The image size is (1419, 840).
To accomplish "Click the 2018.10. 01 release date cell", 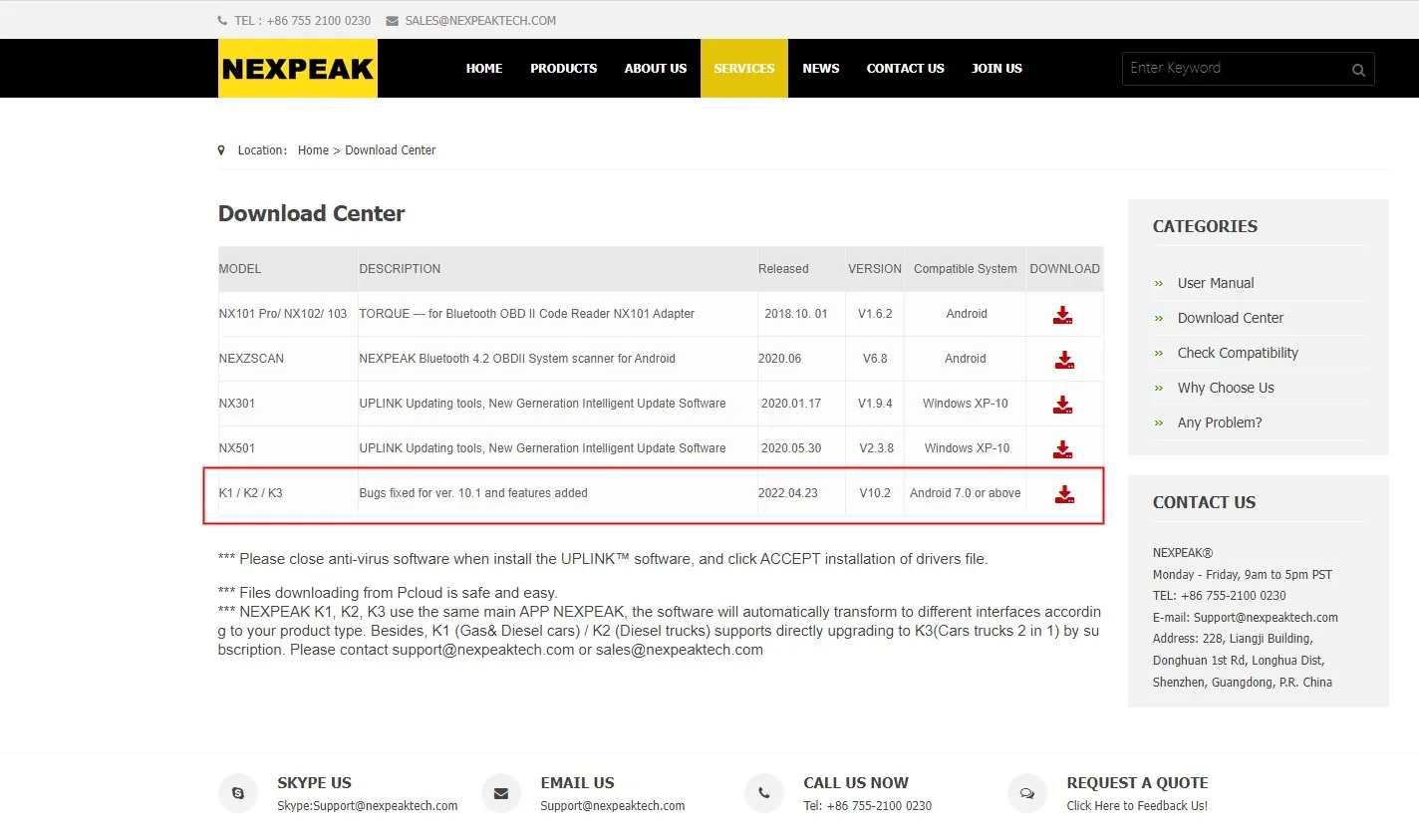I will point(796,314).
